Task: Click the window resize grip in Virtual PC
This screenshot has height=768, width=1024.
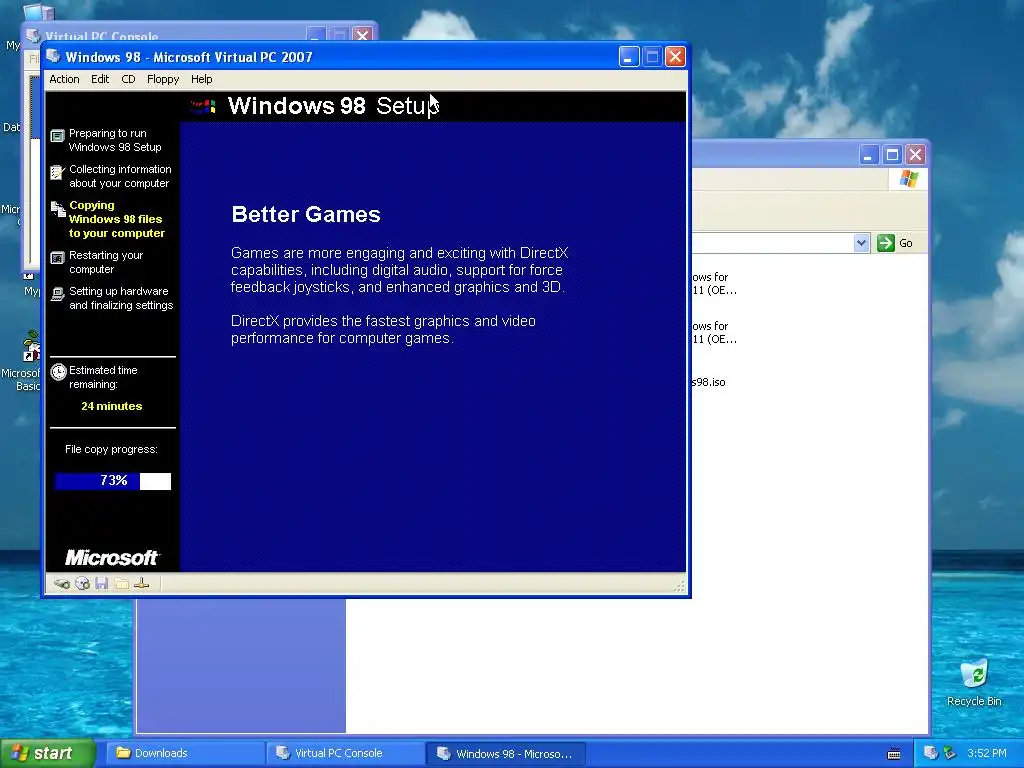Action: [679, 586]
